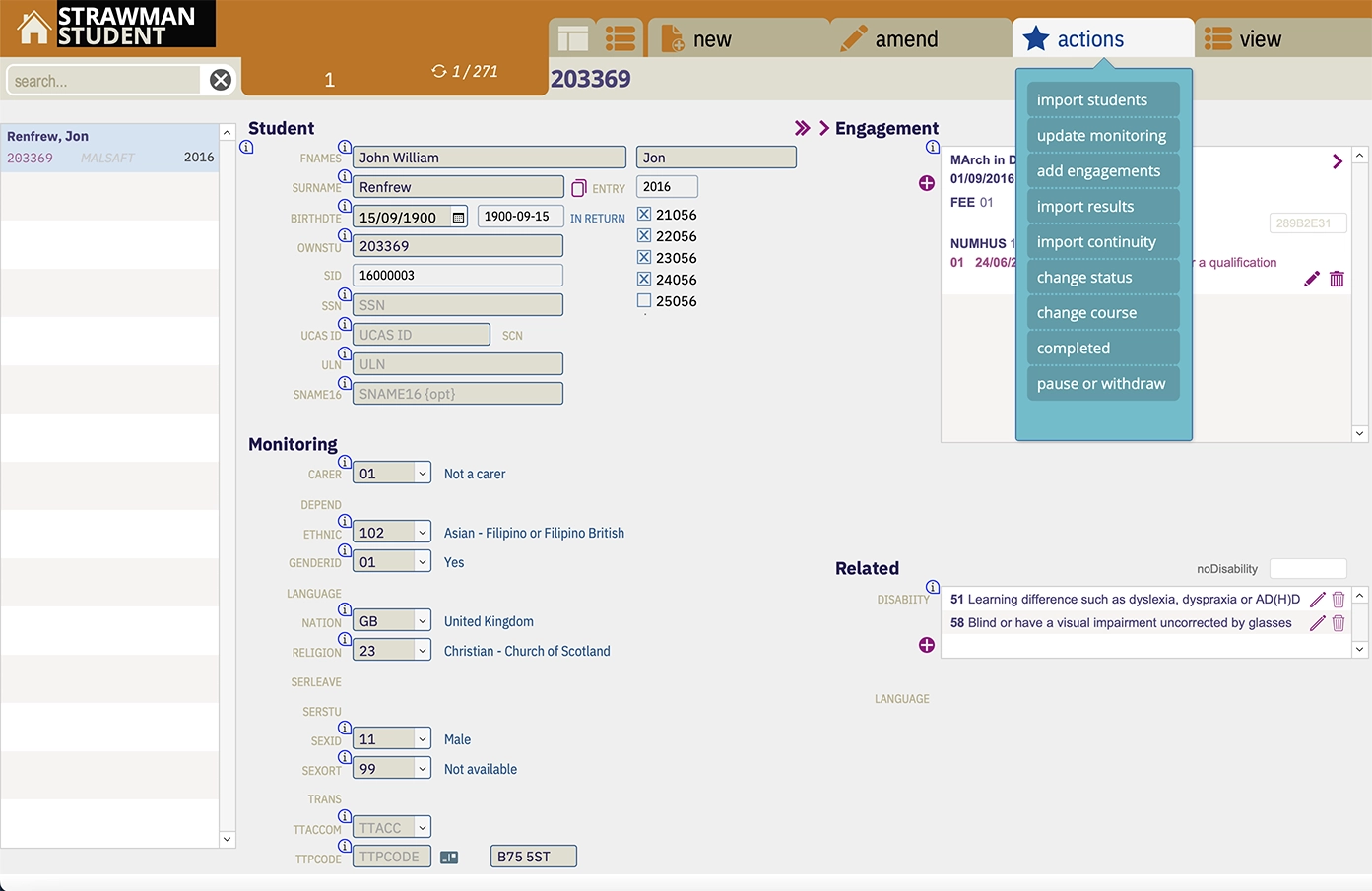Open the engagement details chevron arrow
The height and width of the screenshot is (891, 1372).
pos(1338,161)
